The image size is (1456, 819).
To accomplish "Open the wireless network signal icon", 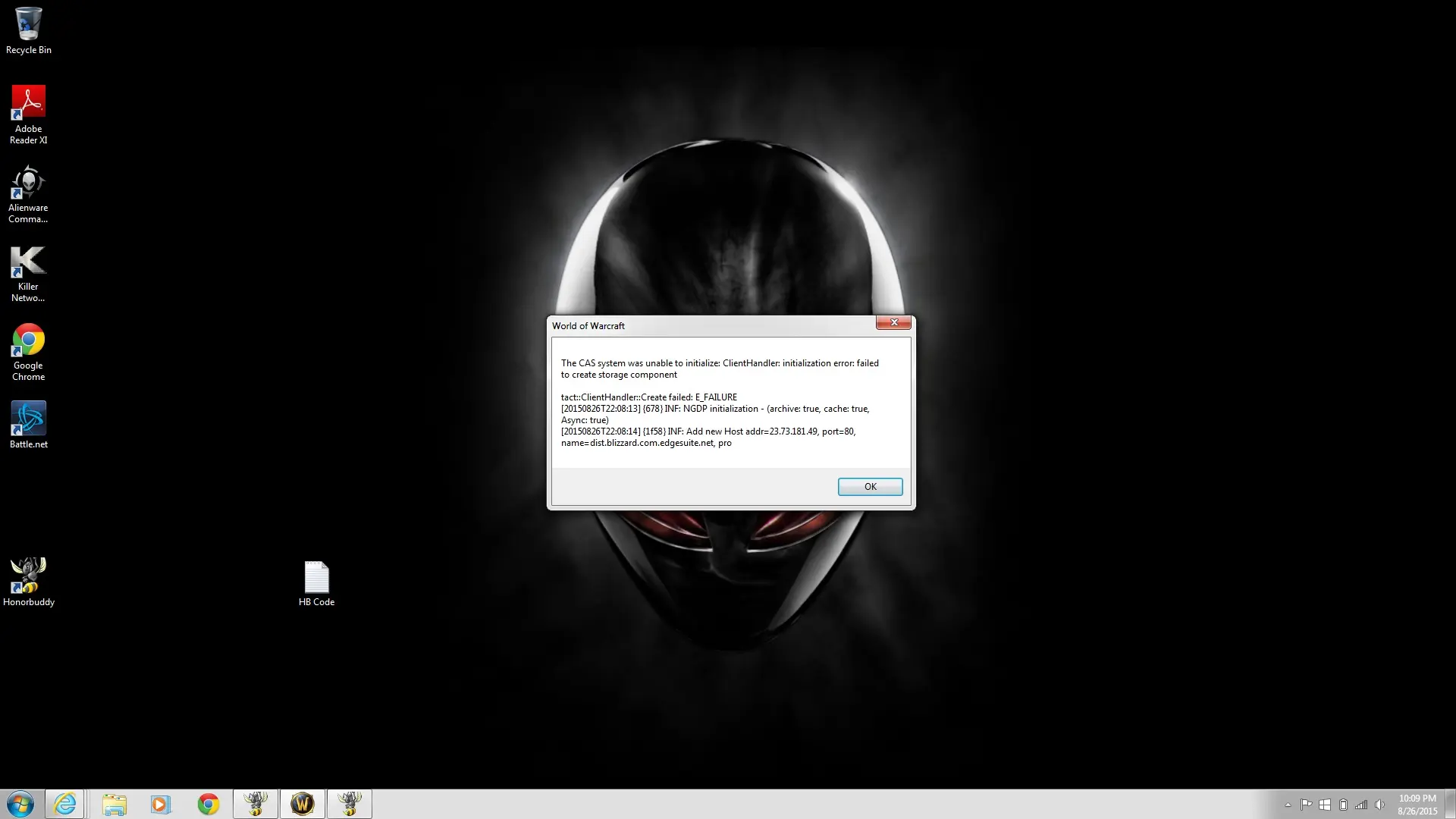I will click(1361, 805).
